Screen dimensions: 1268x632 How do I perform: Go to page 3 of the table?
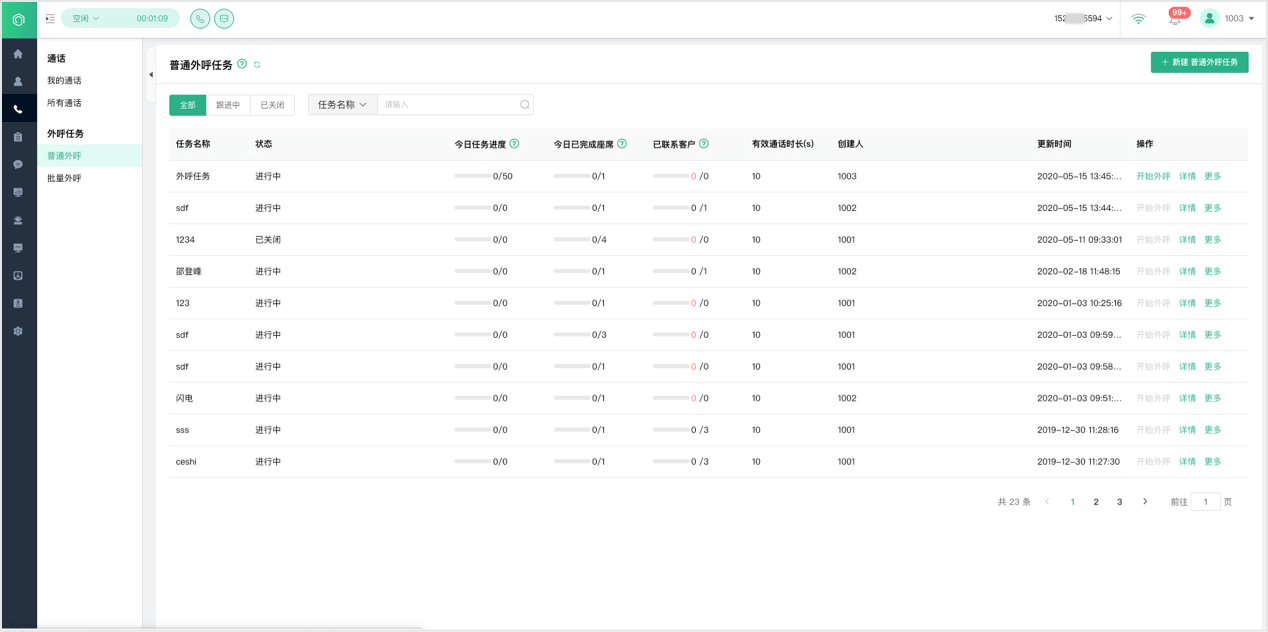1119,502
